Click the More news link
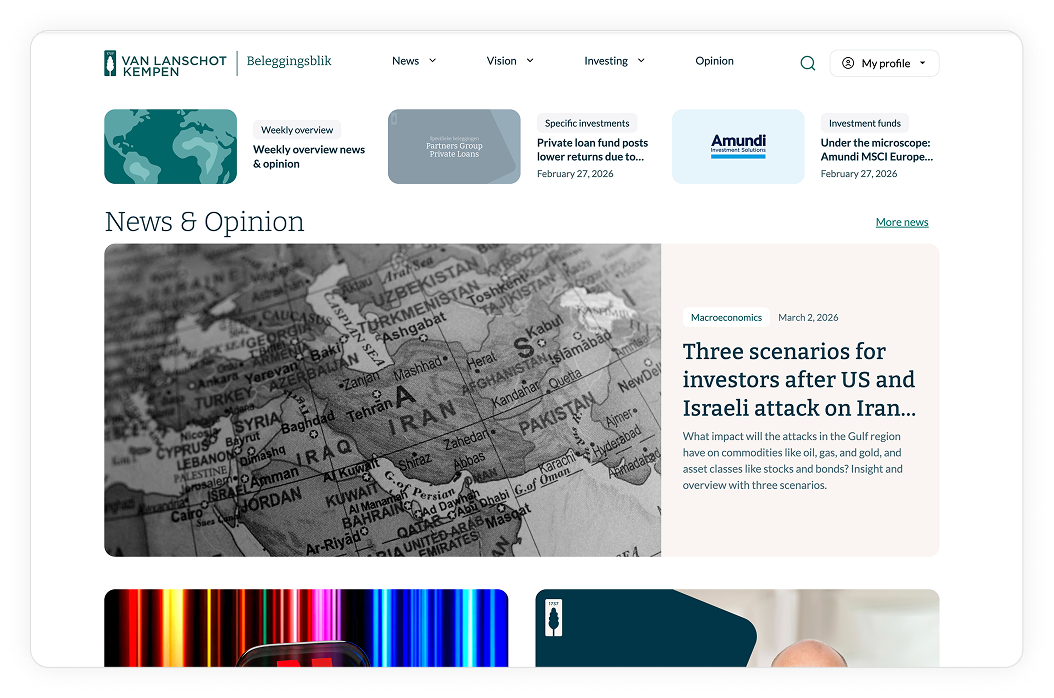The width and height of the screenshot is (1054, 698). (x=902, y=222)
